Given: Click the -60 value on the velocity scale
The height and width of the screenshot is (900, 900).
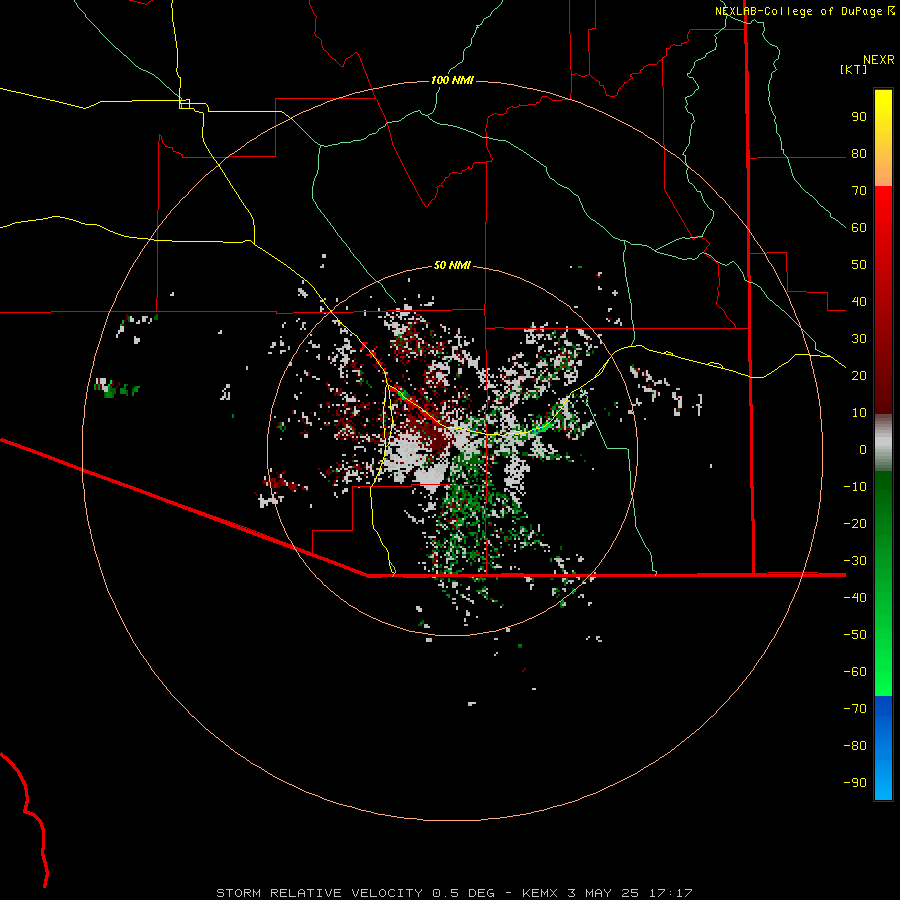Looking at the screenshot, I should [855, 672].
